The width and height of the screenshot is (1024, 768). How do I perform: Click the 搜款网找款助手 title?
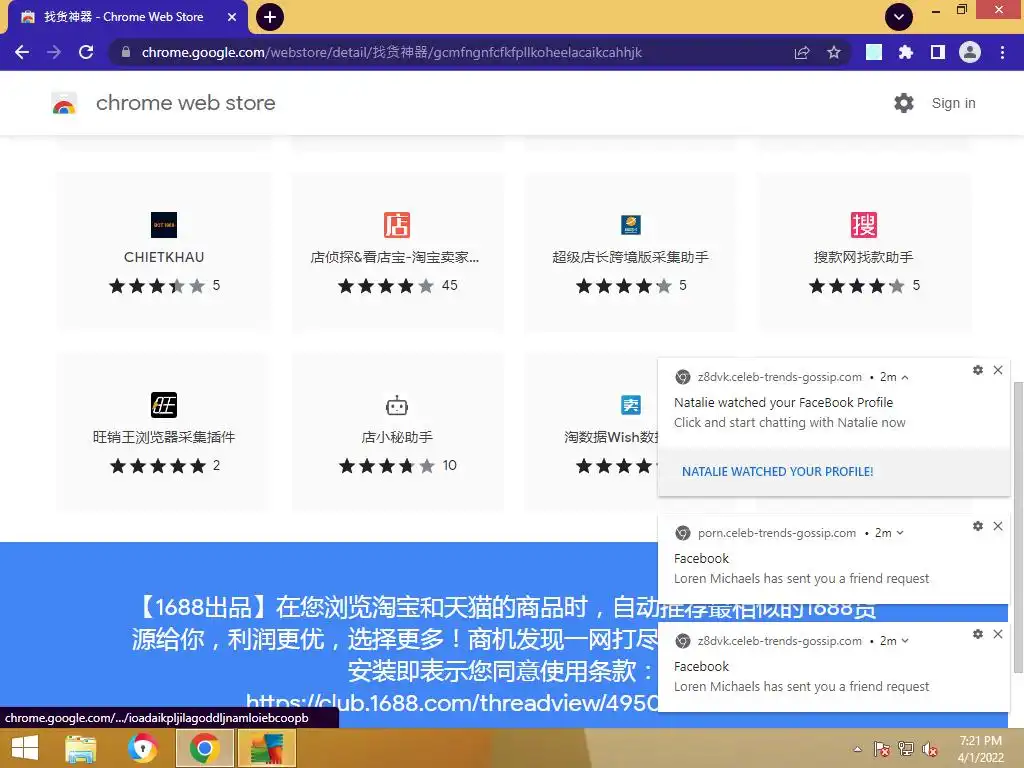[863, 257]
